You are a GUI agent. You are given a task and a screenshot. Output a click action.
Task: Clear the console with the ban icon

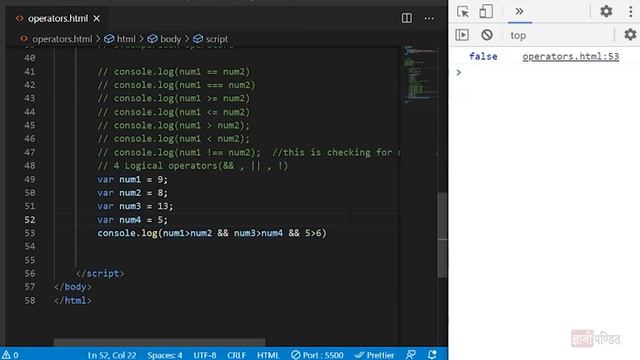(x=487, y=35)
